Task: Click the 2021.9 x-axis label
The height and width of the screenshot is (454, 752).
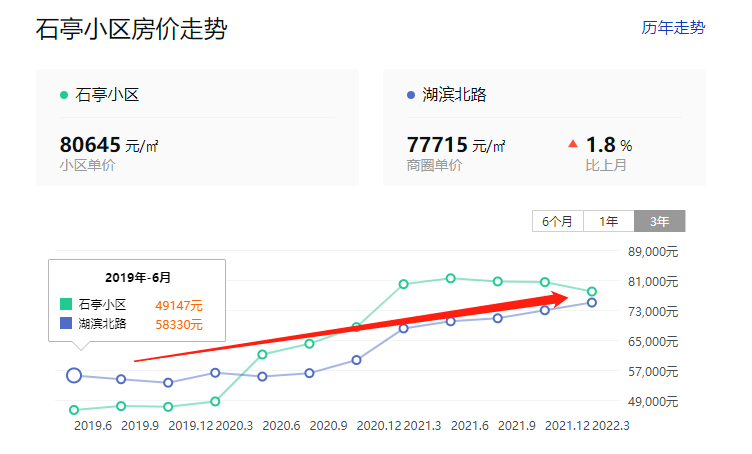Action: [x=517, y=426]
